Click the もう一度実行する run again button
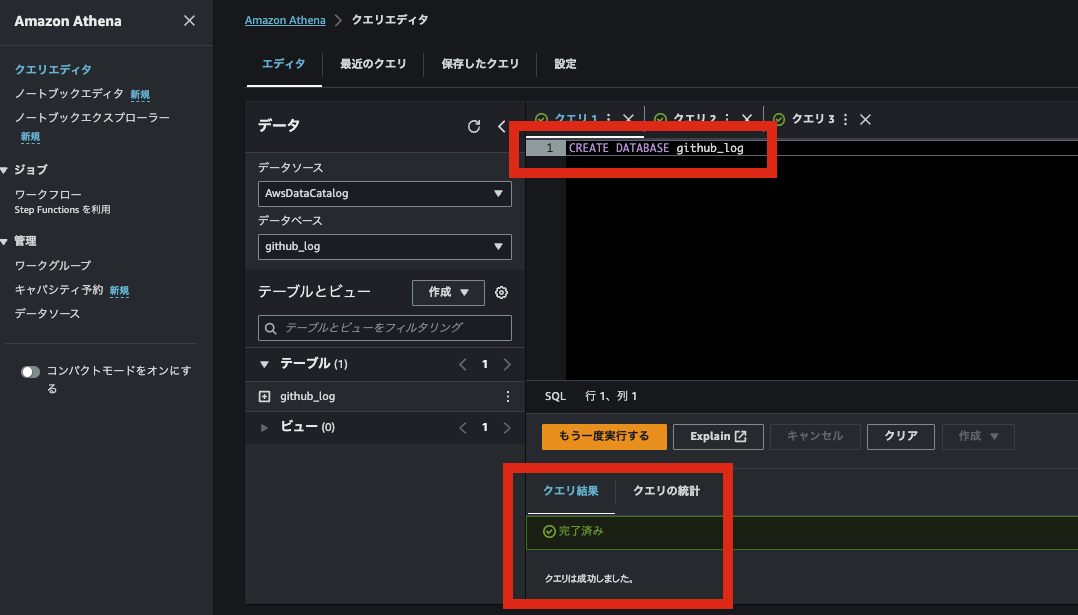 (x=603, y=436)
